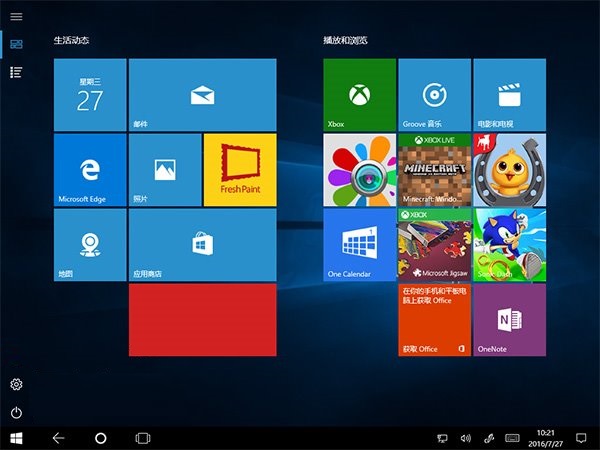Screen dimensions: 600x450
Task: Open the colorful flower camera photo app tile
Action: (x=359, y=170)
